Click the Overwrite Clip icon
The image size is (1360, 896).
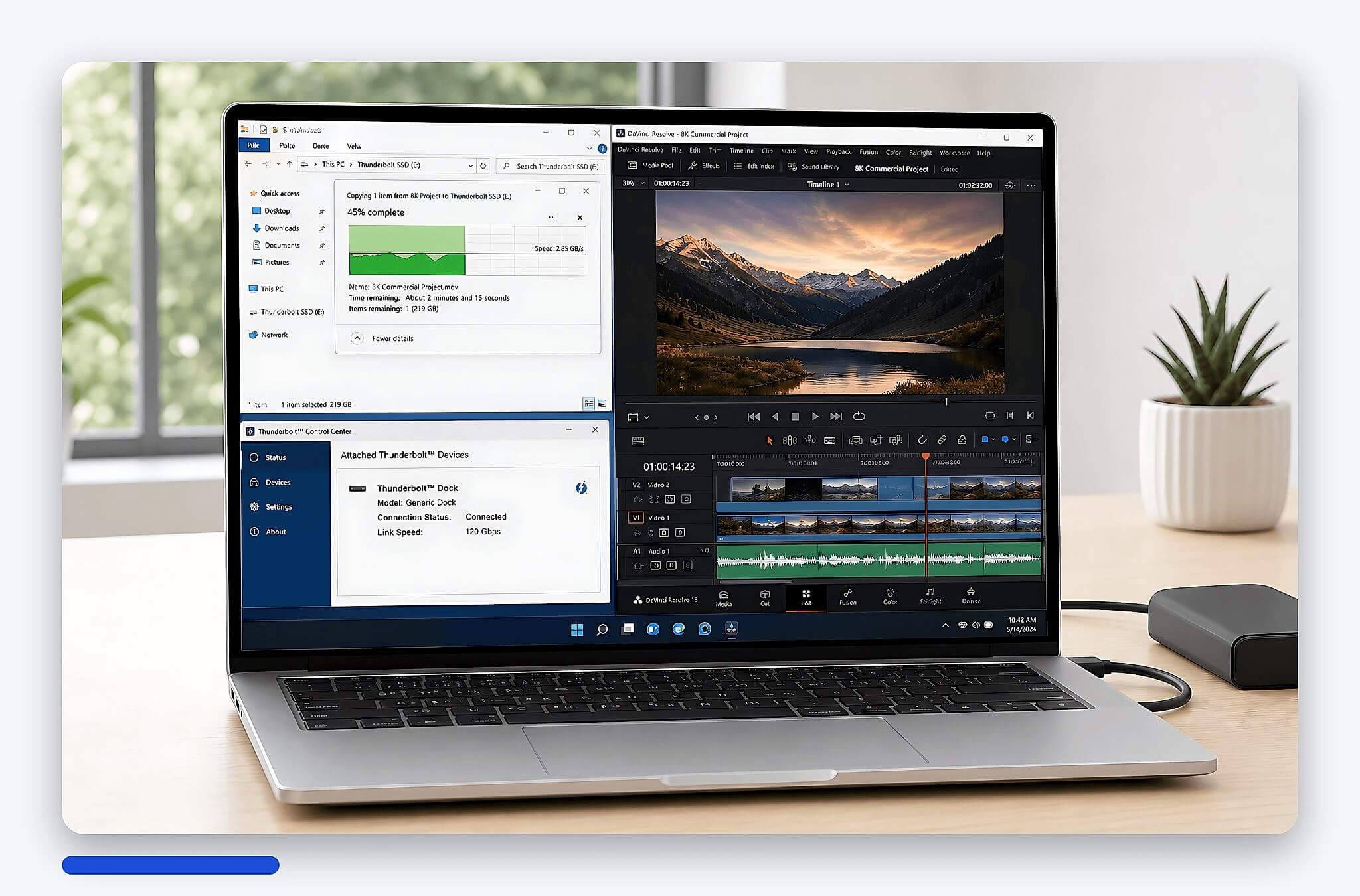[876, 440]
